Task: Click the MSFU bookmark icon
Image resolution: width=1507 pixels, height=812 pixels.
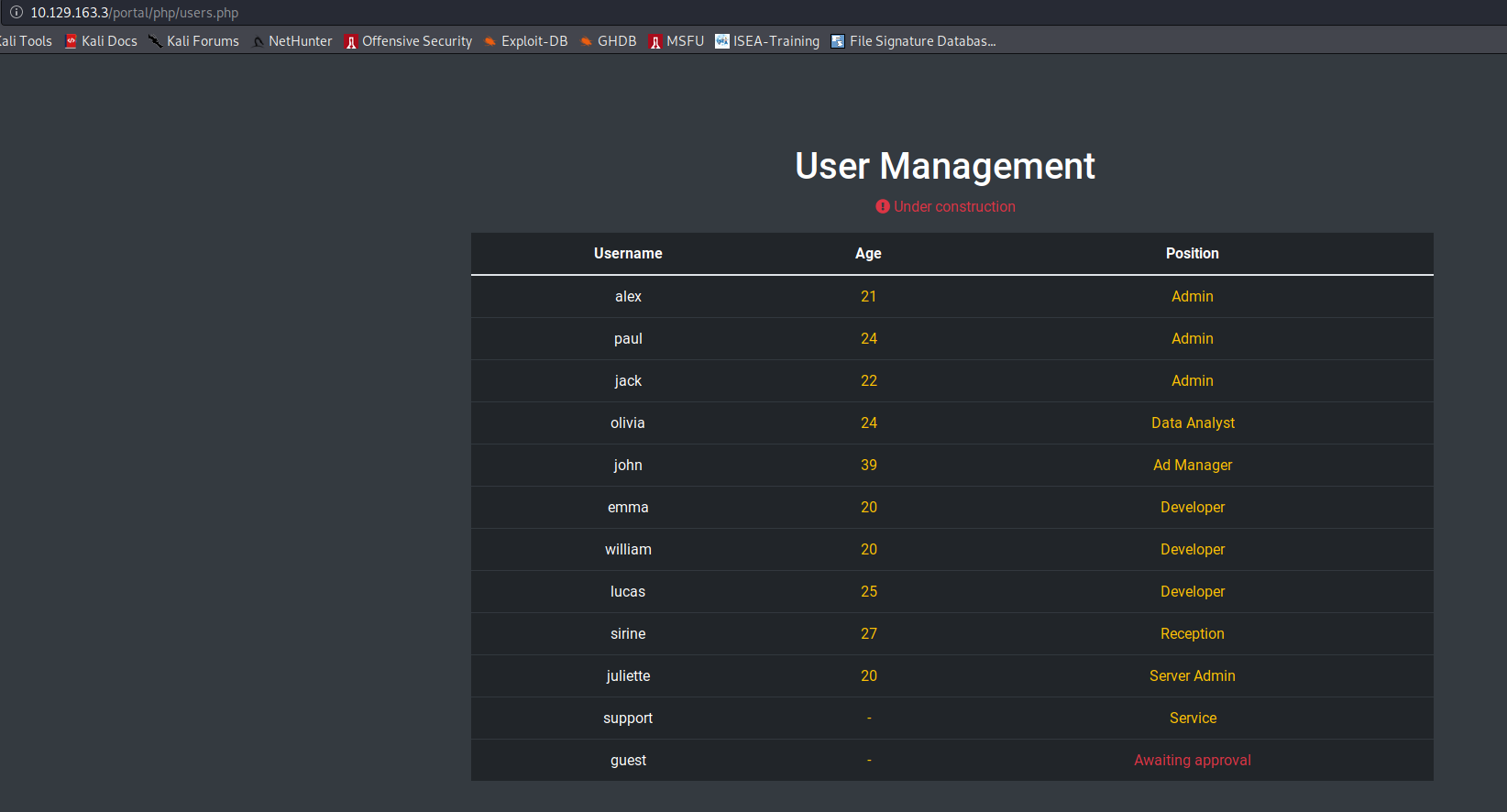Action: 655,41
